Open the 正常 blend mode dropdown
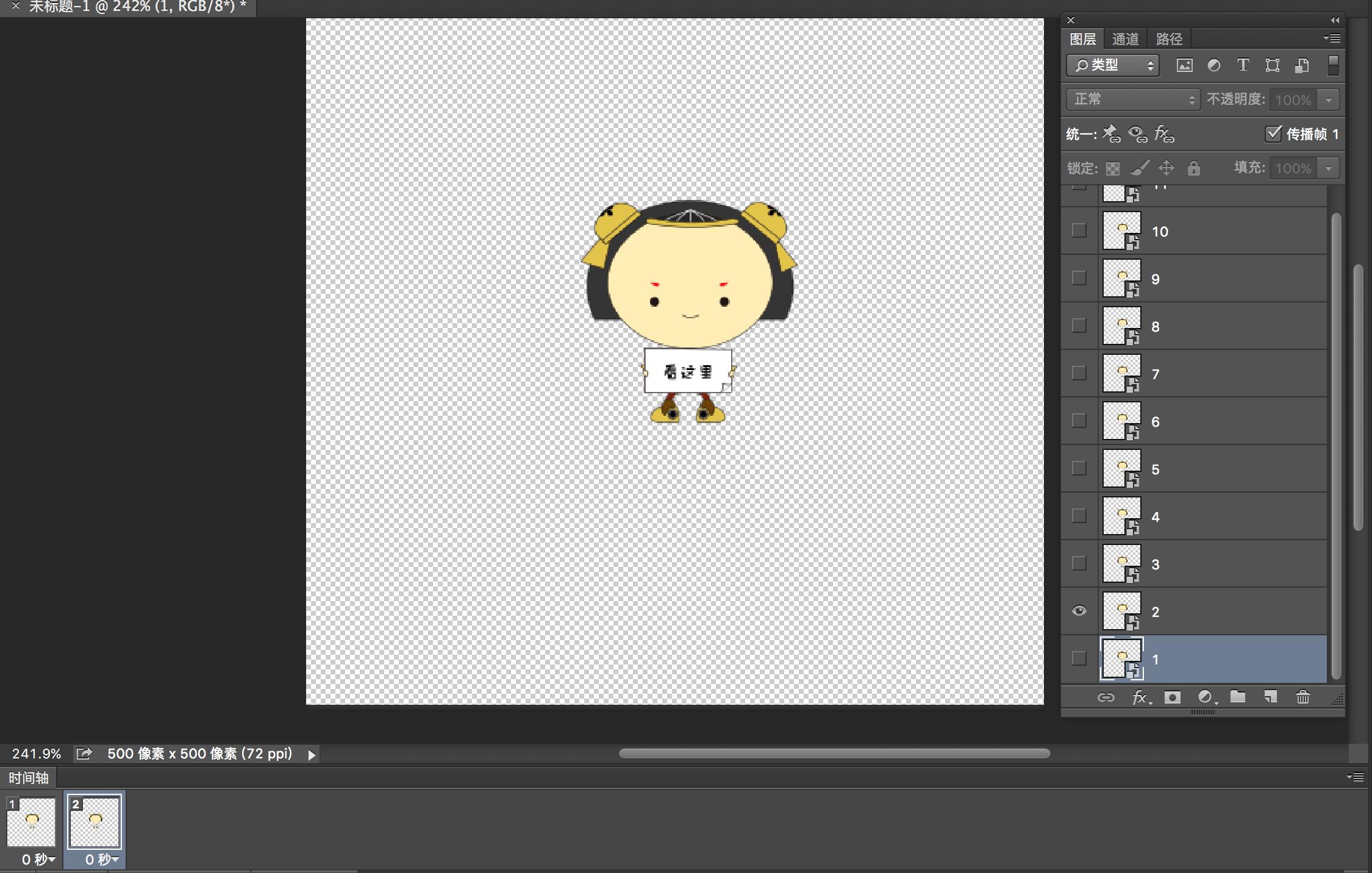The width and height of the screenshot is (1372, 873). coord(1133,99)
